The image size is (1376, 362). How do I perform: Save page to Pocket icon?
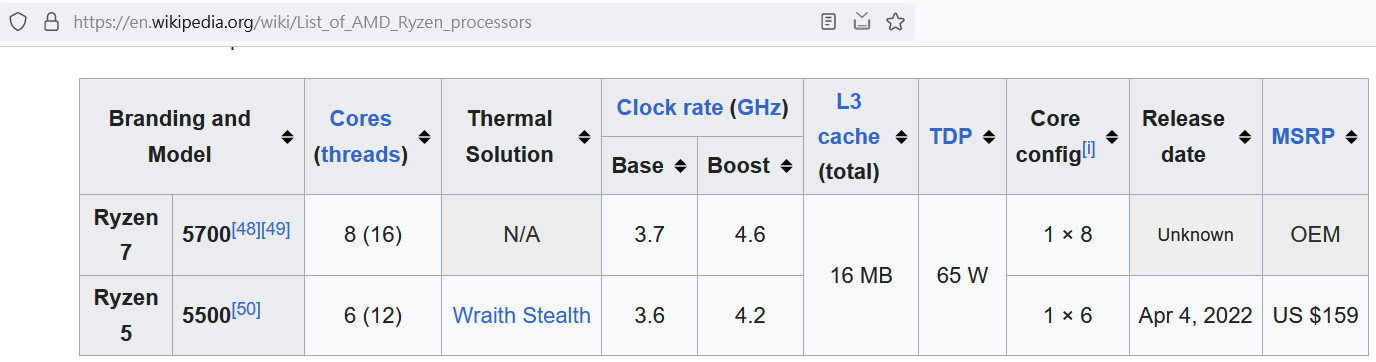862,21
